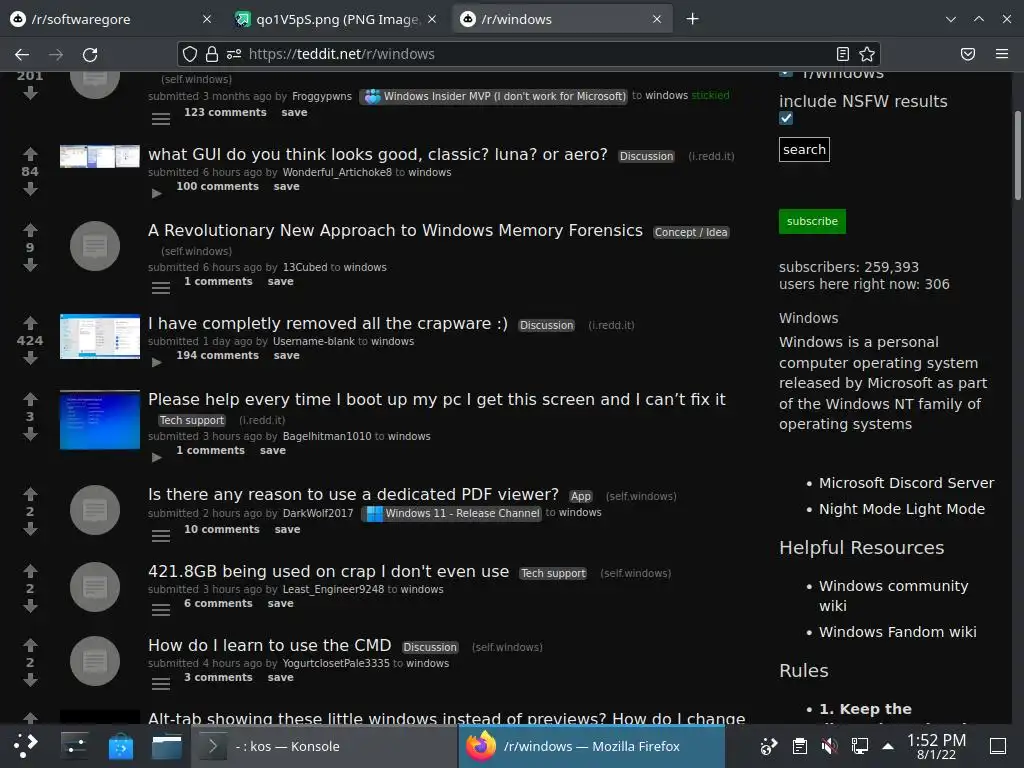Select the /r/windows tab
Image resolution: width=1024 pixels, height=768 pixels.
pos(560,19)
